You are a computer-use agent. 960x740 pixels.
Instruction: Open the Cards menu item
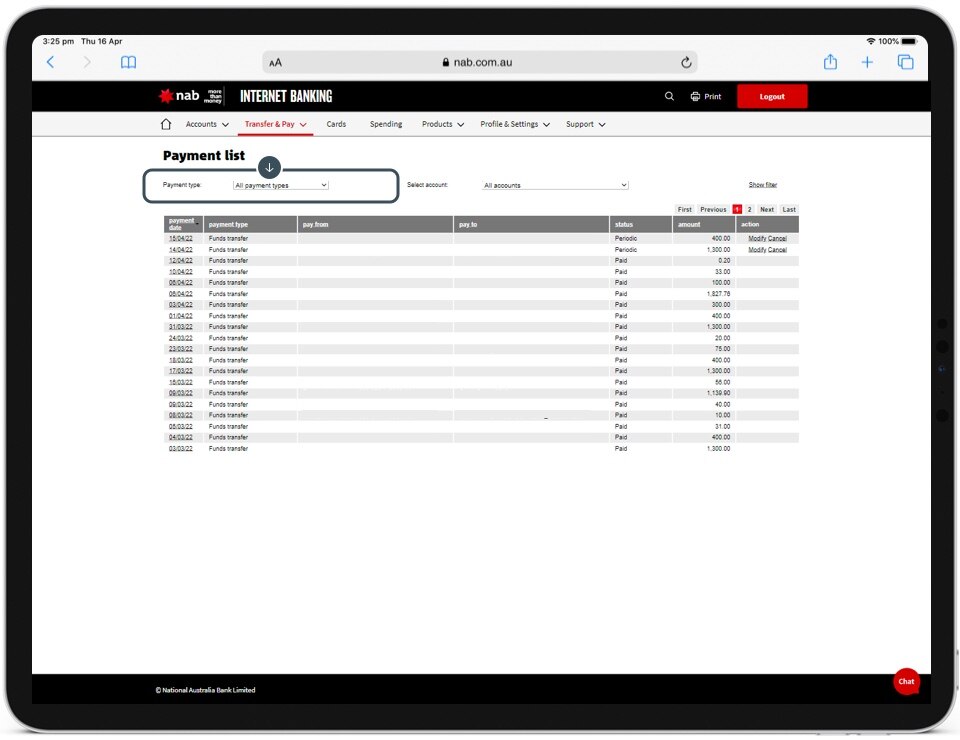click(336, 125)
